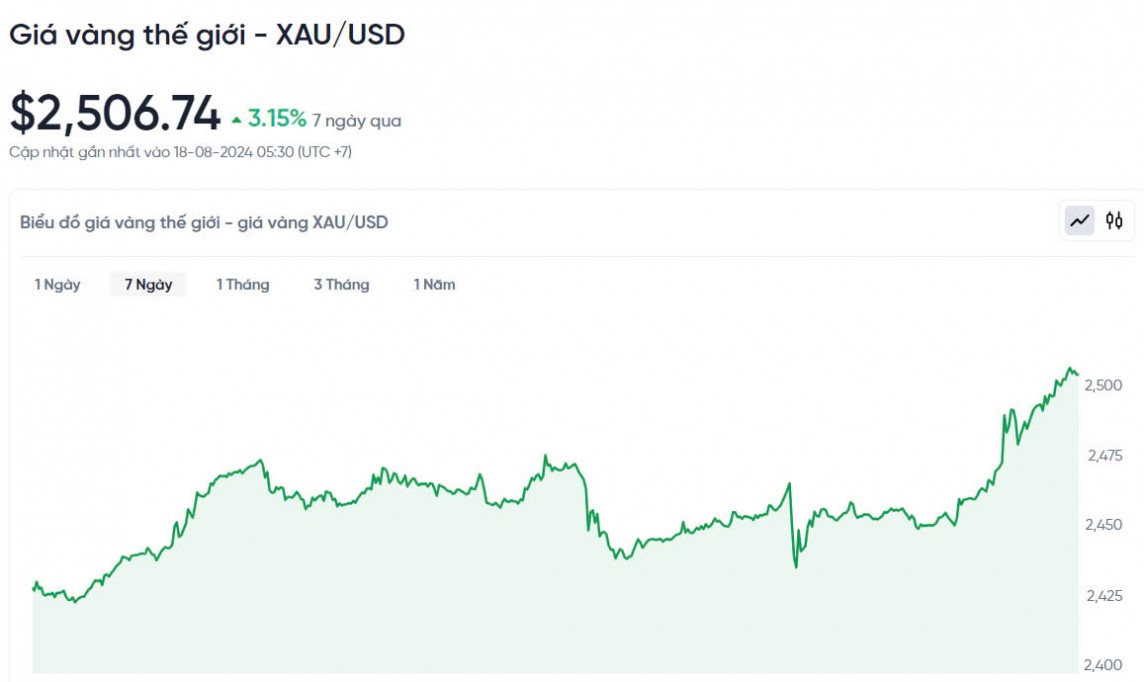
Task: Click the 2,500 y-axis label
Action: tap(1104, 385)
